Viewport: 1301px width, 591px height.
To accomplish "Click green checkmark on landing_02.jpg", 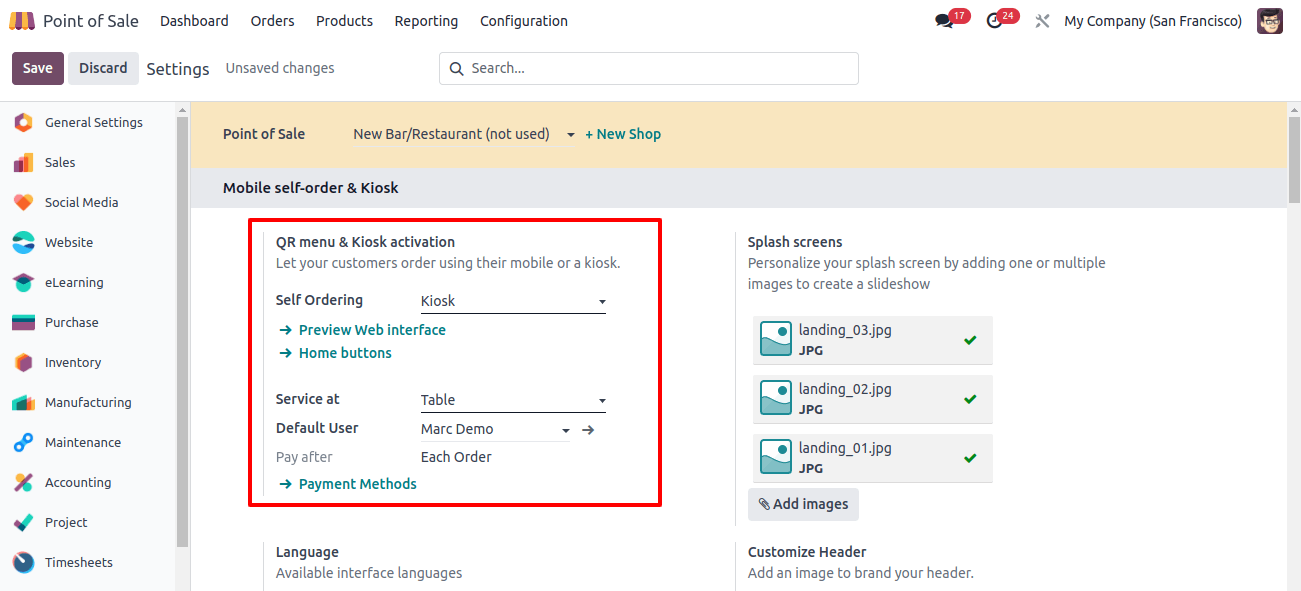I will click(970, 399).
